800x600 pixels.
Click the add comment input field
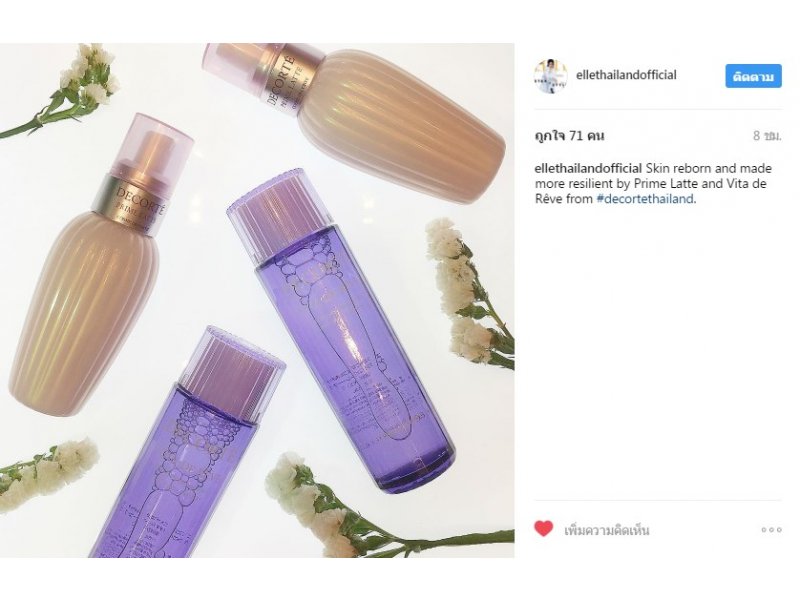pyautogui.click(x=607, y=530)
